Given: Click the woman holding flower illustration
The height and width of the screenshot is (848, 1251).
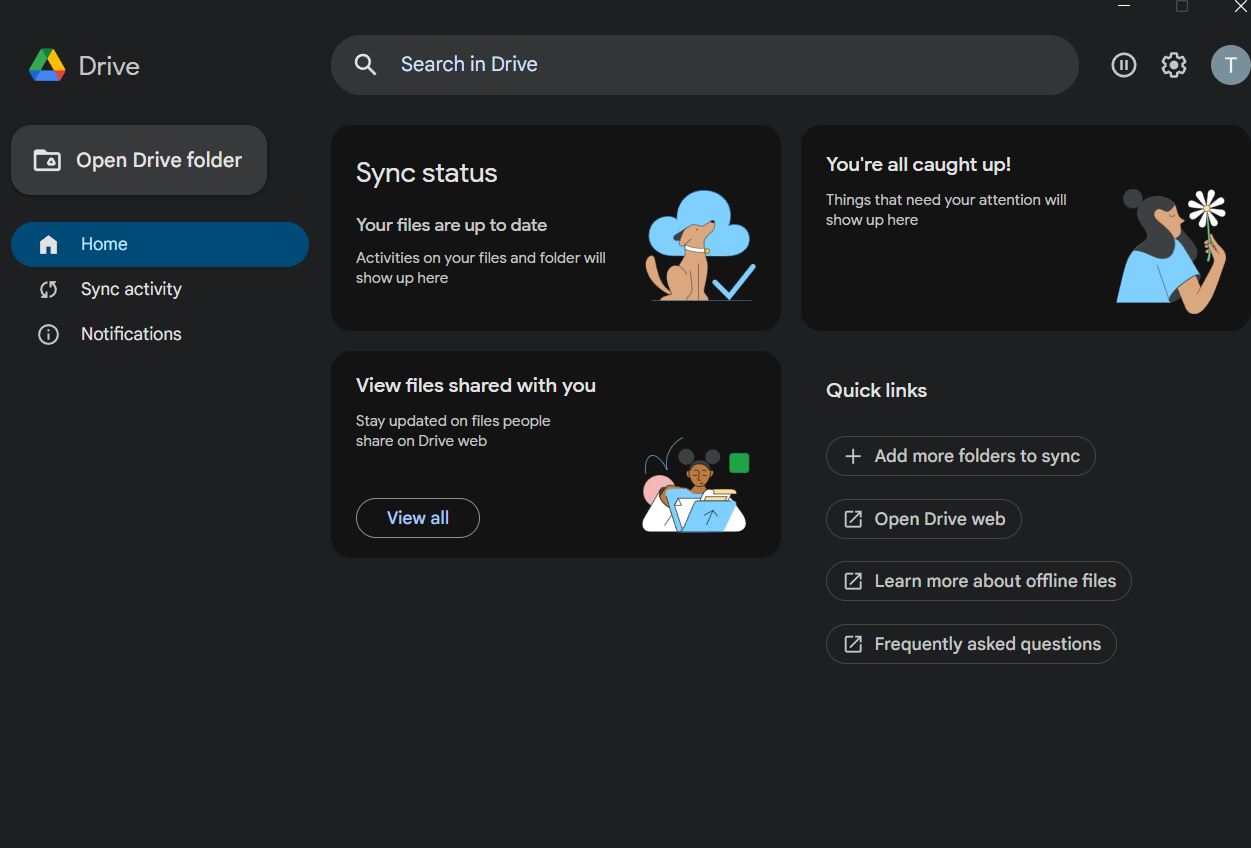Looking at the screenshot, I should (1173, 250).
